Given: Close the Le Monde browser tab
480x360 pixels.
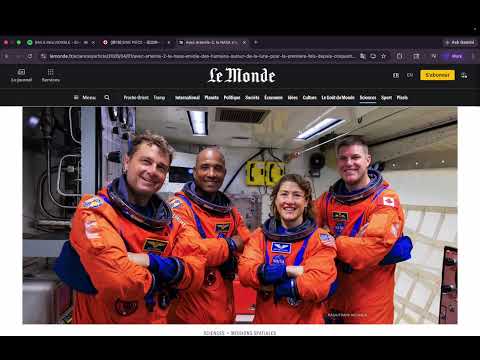Looking at the screenshot, I should coord(244,42).
